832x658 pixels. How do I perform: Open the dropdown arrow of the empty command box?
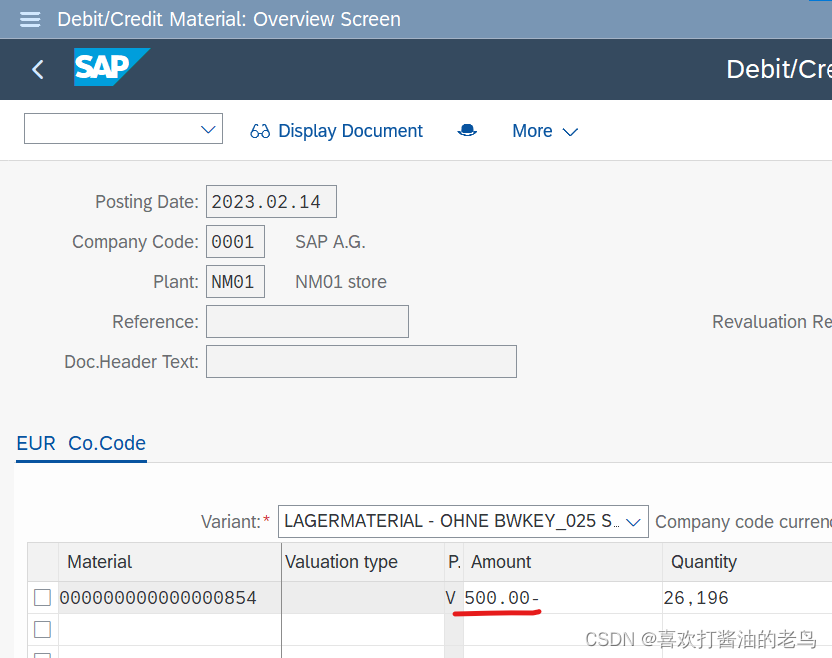(208, 129)
